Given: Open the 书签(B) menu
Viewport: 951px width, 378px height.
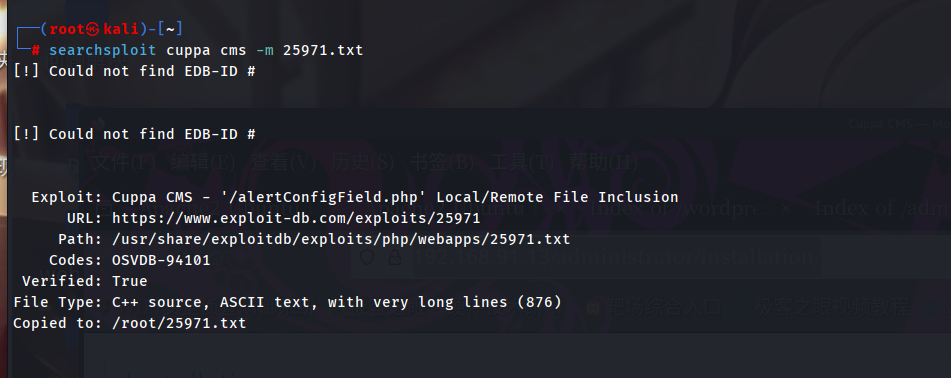Looking at the screenshot, I should [442, 163].
